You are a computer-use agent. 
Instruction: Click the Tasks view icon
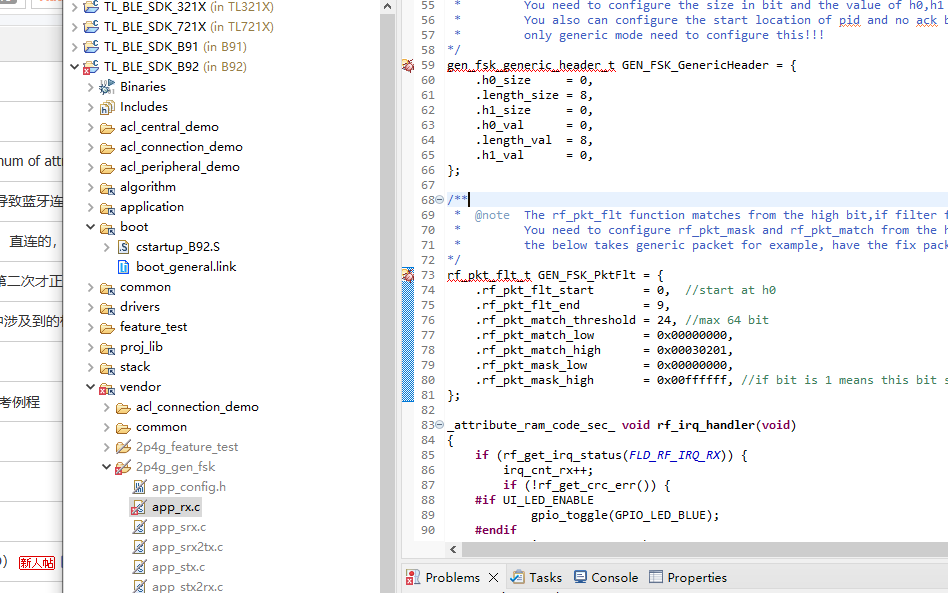click(x=518, y=577)
